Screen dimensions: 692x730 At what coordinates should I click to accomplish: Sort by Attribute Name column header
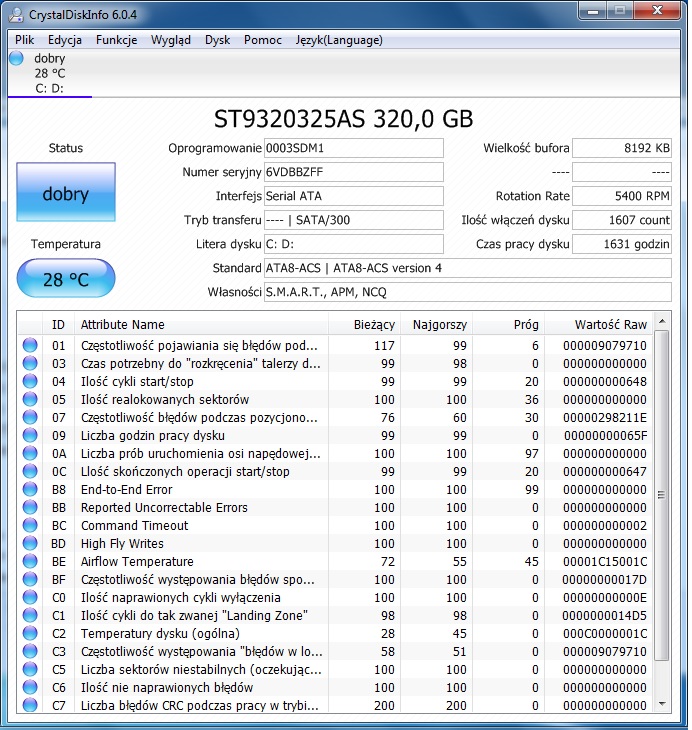(201, 324)
